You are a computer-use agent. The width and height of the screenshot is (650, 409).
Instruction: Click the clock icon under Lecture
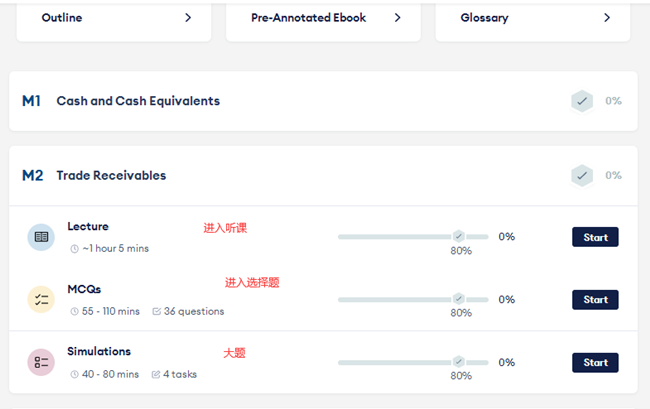coord(74,249)
